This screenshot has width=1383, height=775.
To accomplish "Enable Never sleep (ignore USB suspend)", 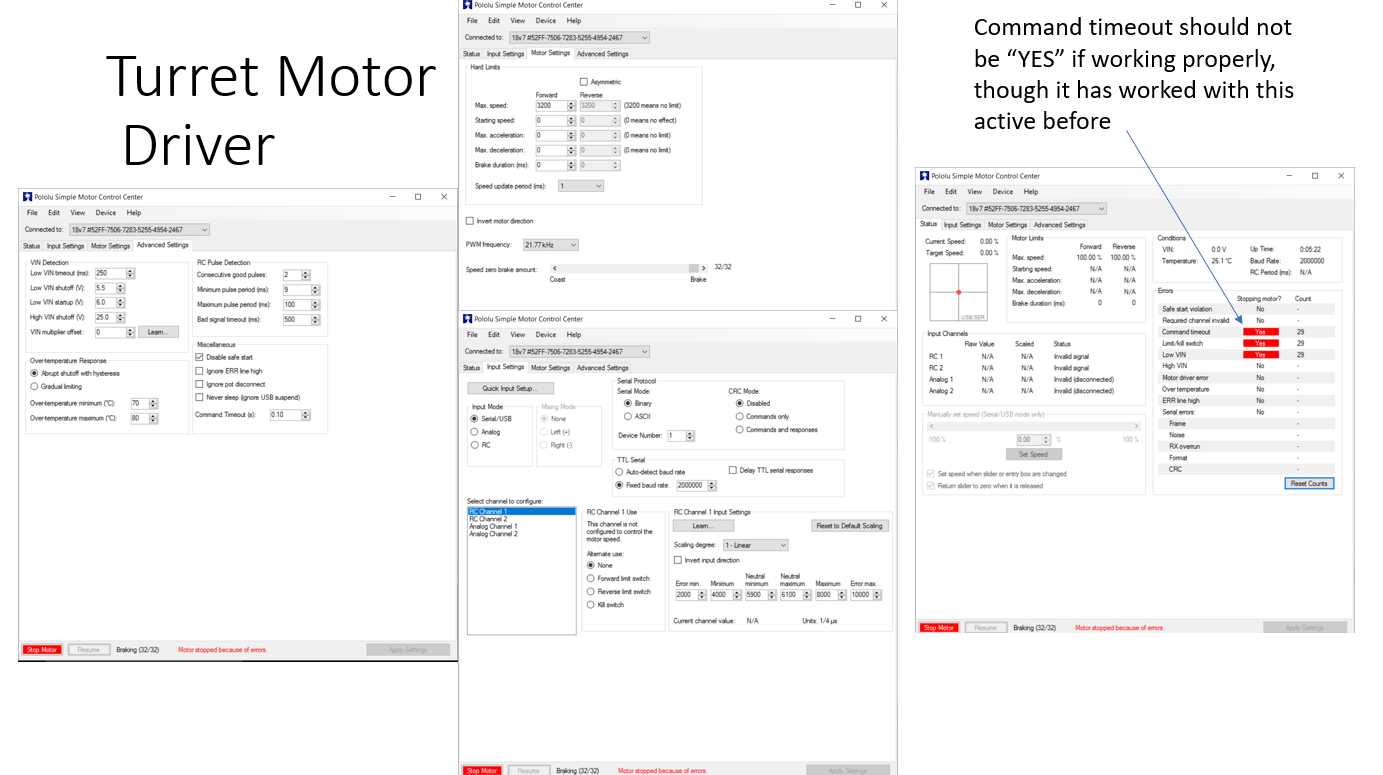I will click(199, 397).
